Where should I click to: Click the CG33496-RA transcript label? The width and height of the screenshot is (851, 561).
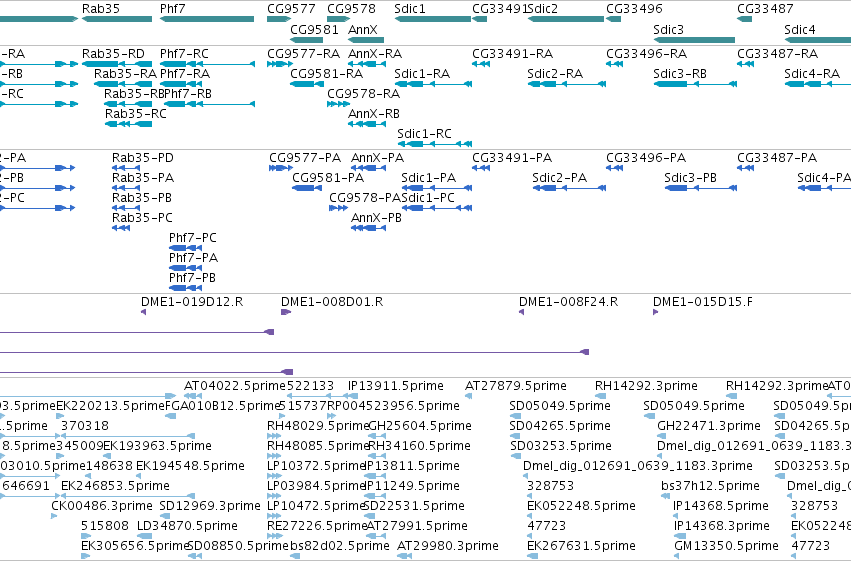[647, 54]
